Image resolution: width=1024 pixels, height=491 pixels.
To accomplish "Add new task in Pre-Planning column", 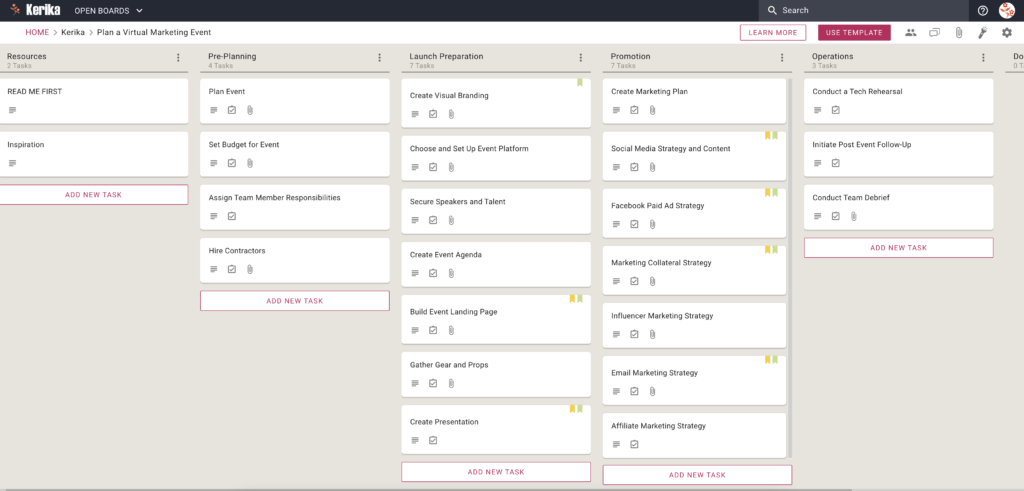I will (x=295, y=300).
